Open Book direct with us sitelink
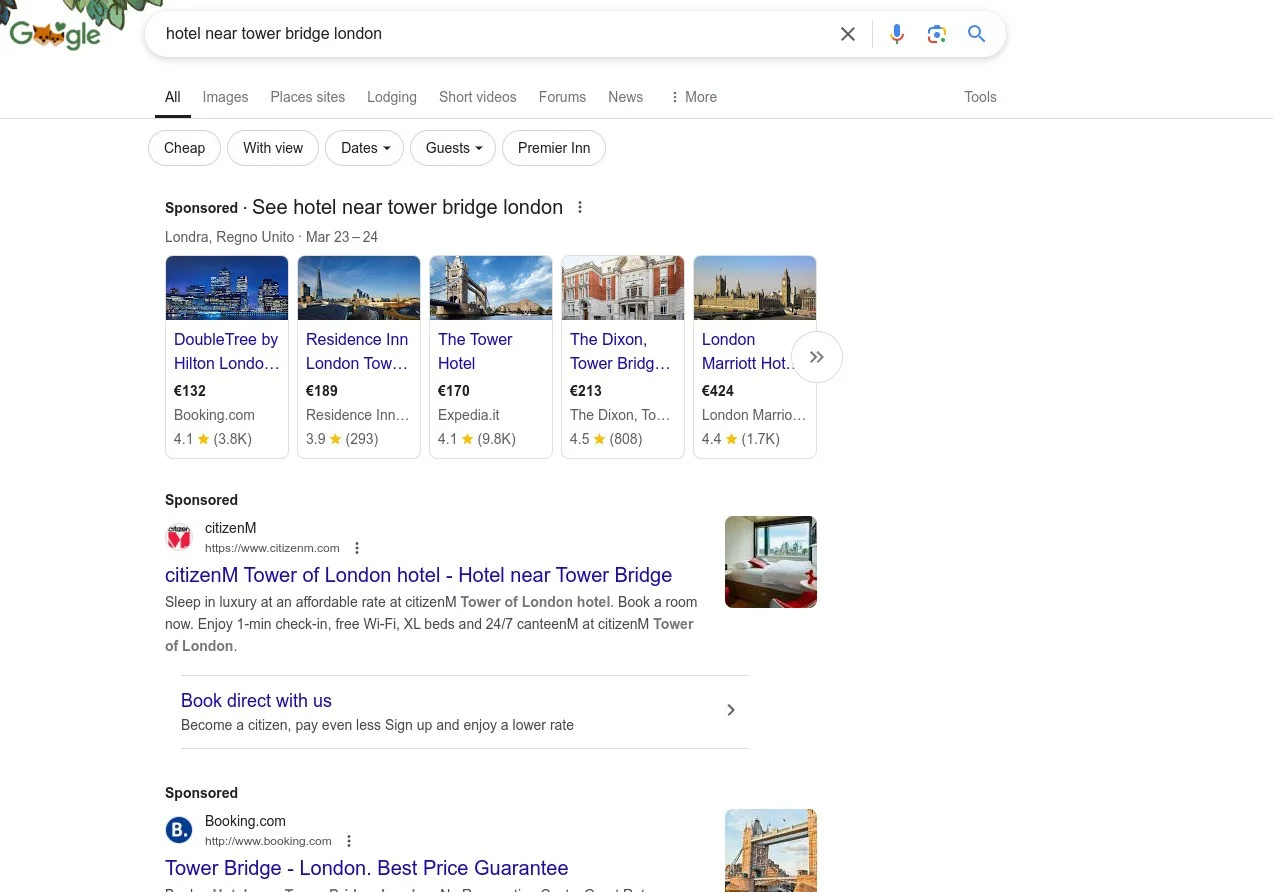The height and width of the screenshot is (892, 1273). click(x=256, y=701)
